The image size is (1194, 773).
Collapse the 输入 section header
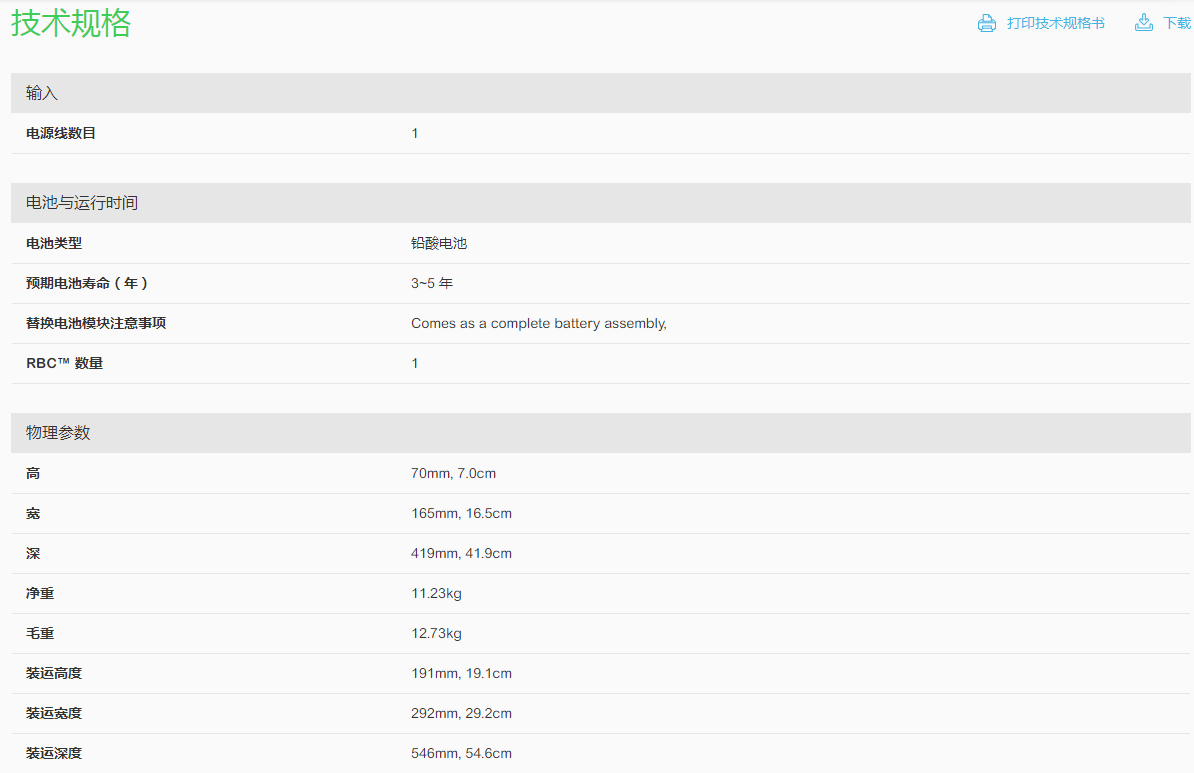pyautogui.click(x=42, y=93)
